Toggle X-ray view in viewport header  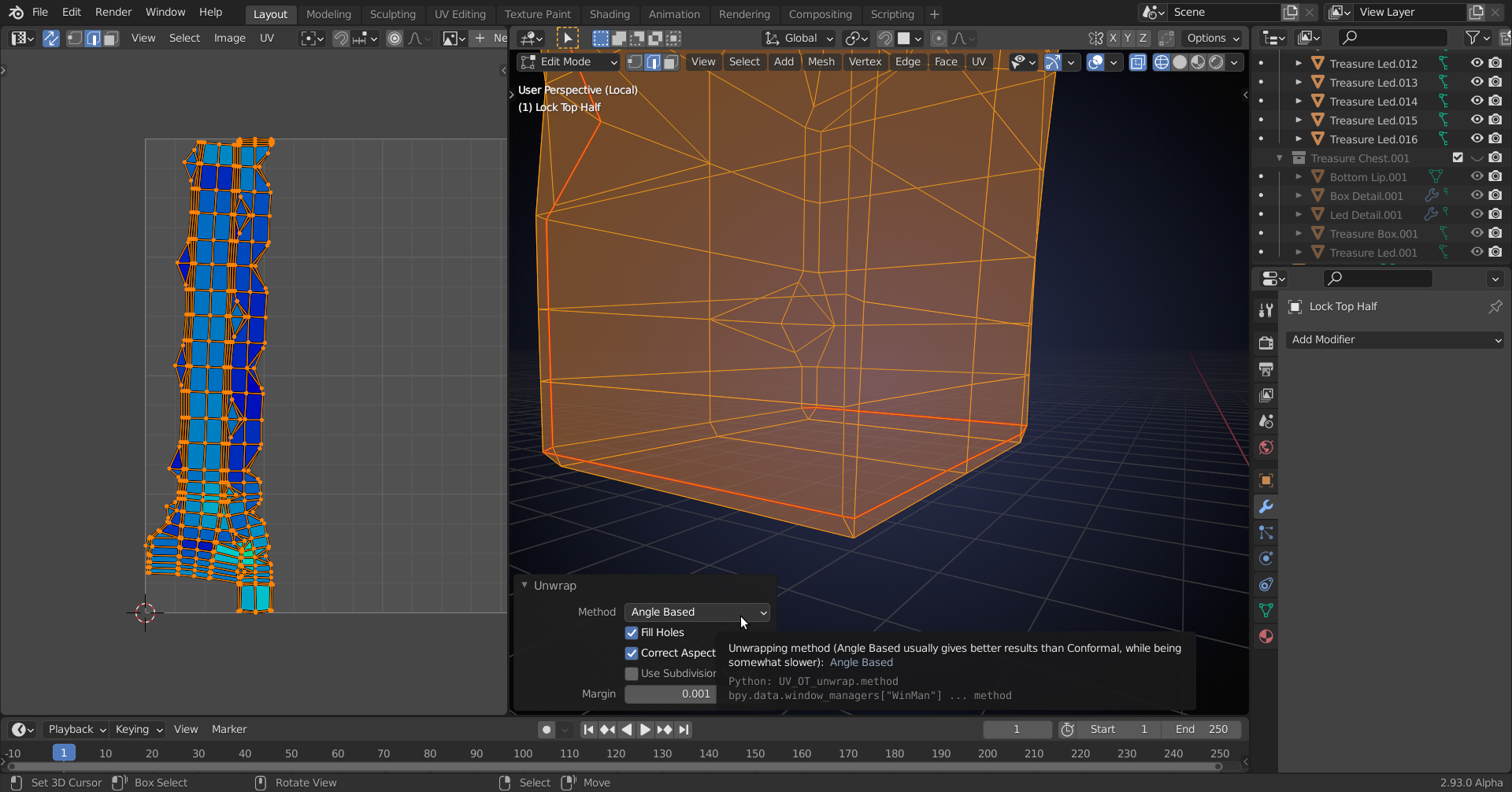(1137, 62)
